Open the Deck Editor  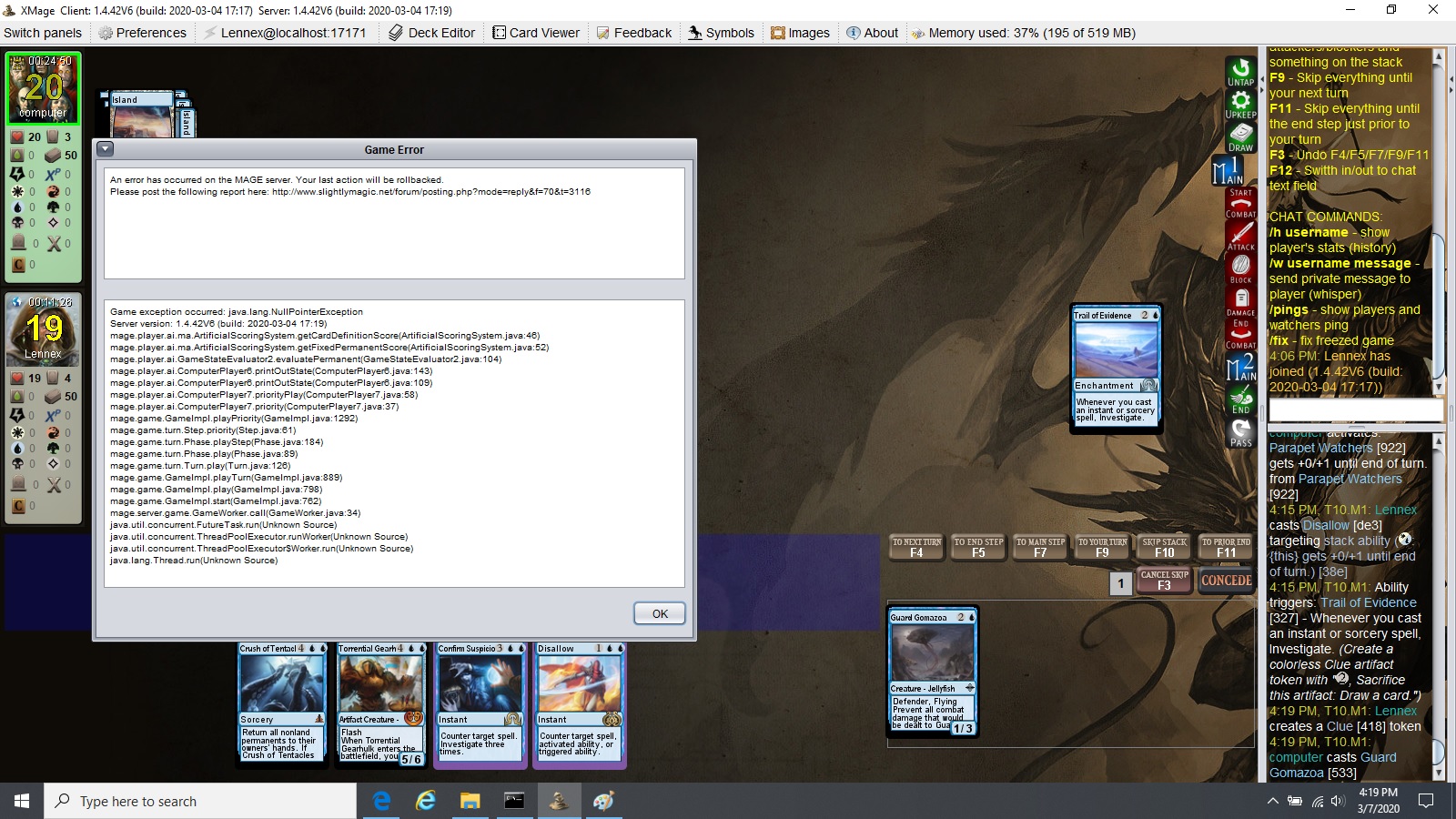tap(432, 33)
